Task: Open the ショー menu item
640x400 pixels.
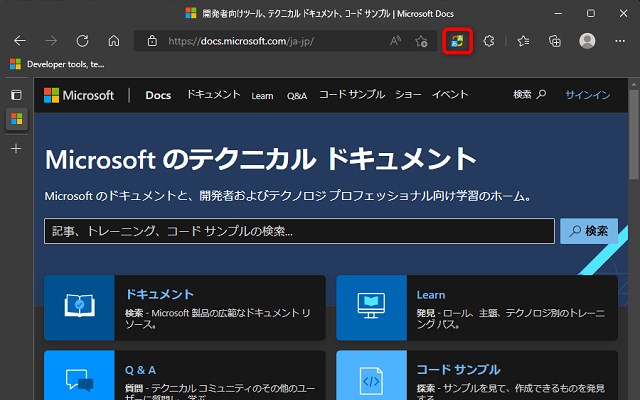Action: pyautogui.click(x=408, y=95)
